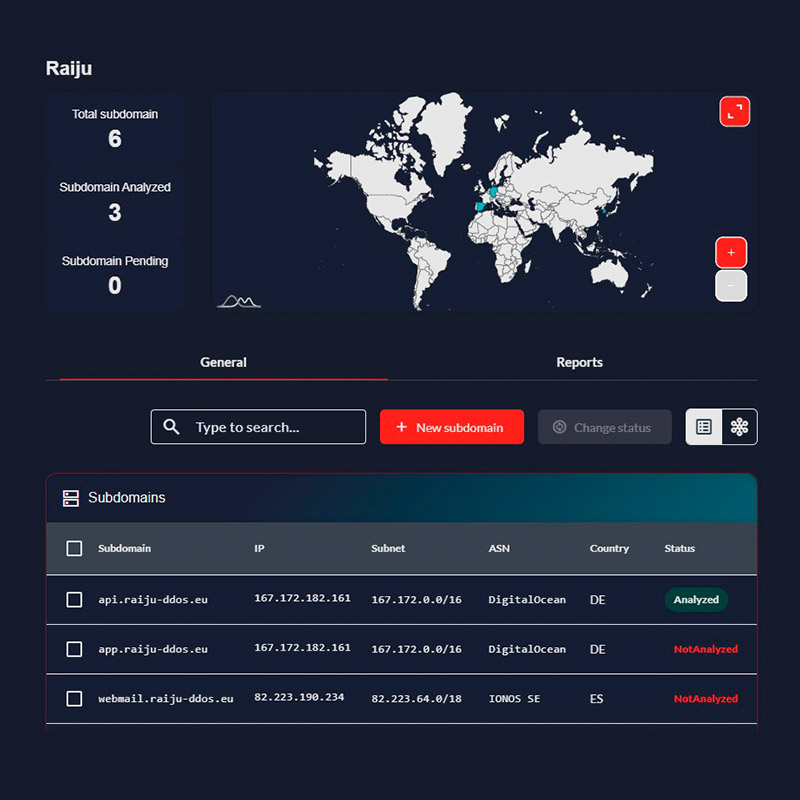The width and height of the screenshot is (800, 800).
Task: Click NotAnalyzed status for webmail.raiju-ddos.eu
Action: tap(706, 698)
